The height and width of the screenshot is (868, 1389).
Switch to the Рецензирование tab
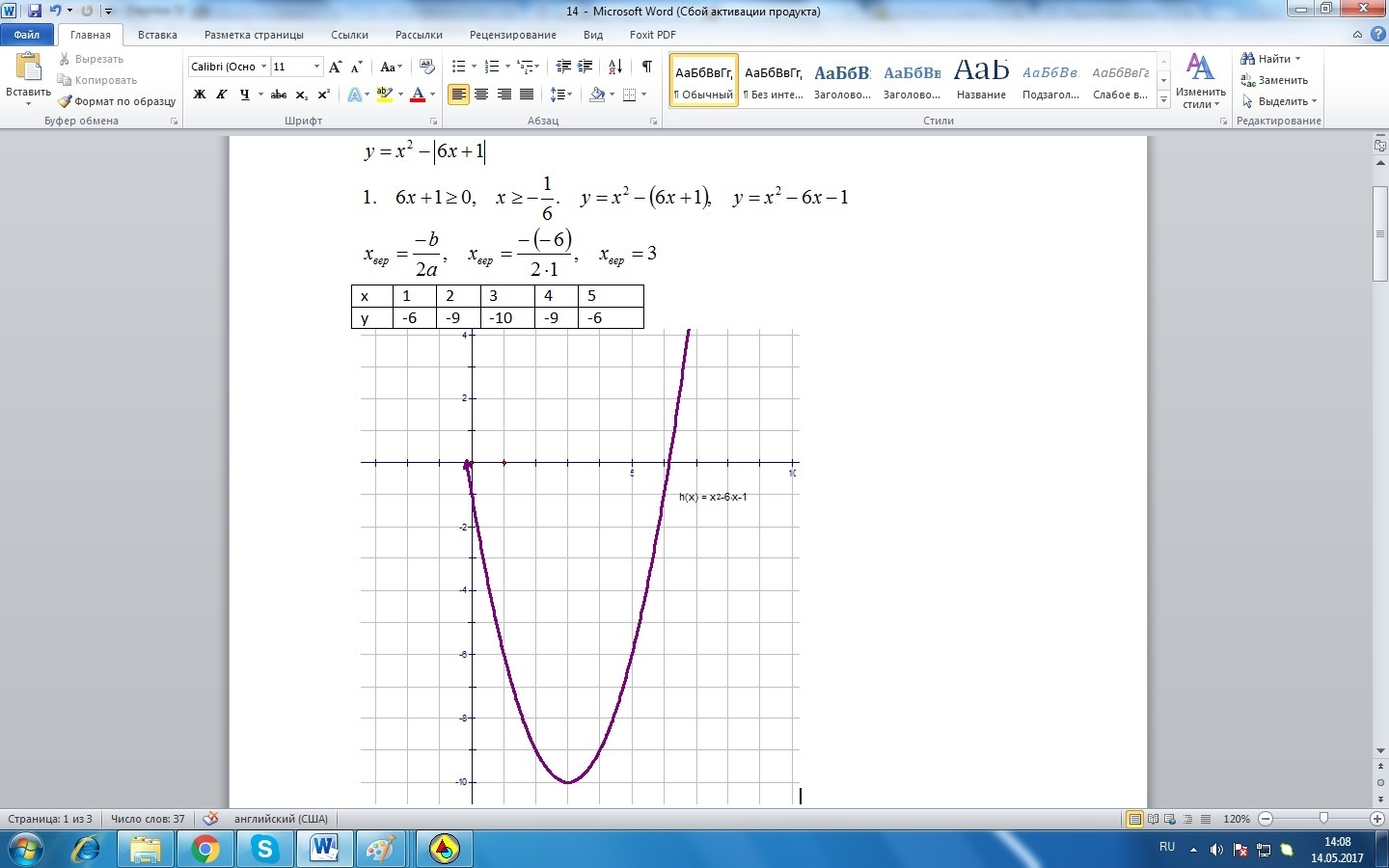[x=512, y=35]
